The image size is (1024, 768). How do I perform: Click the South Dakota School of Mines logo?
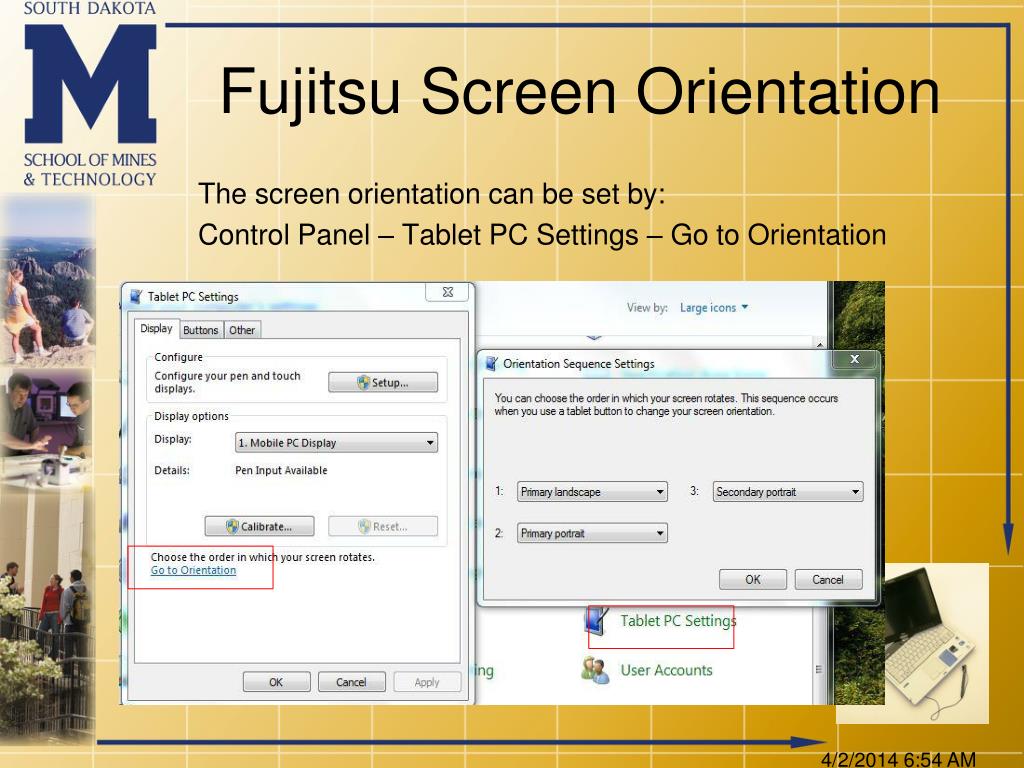coord(90,94)
